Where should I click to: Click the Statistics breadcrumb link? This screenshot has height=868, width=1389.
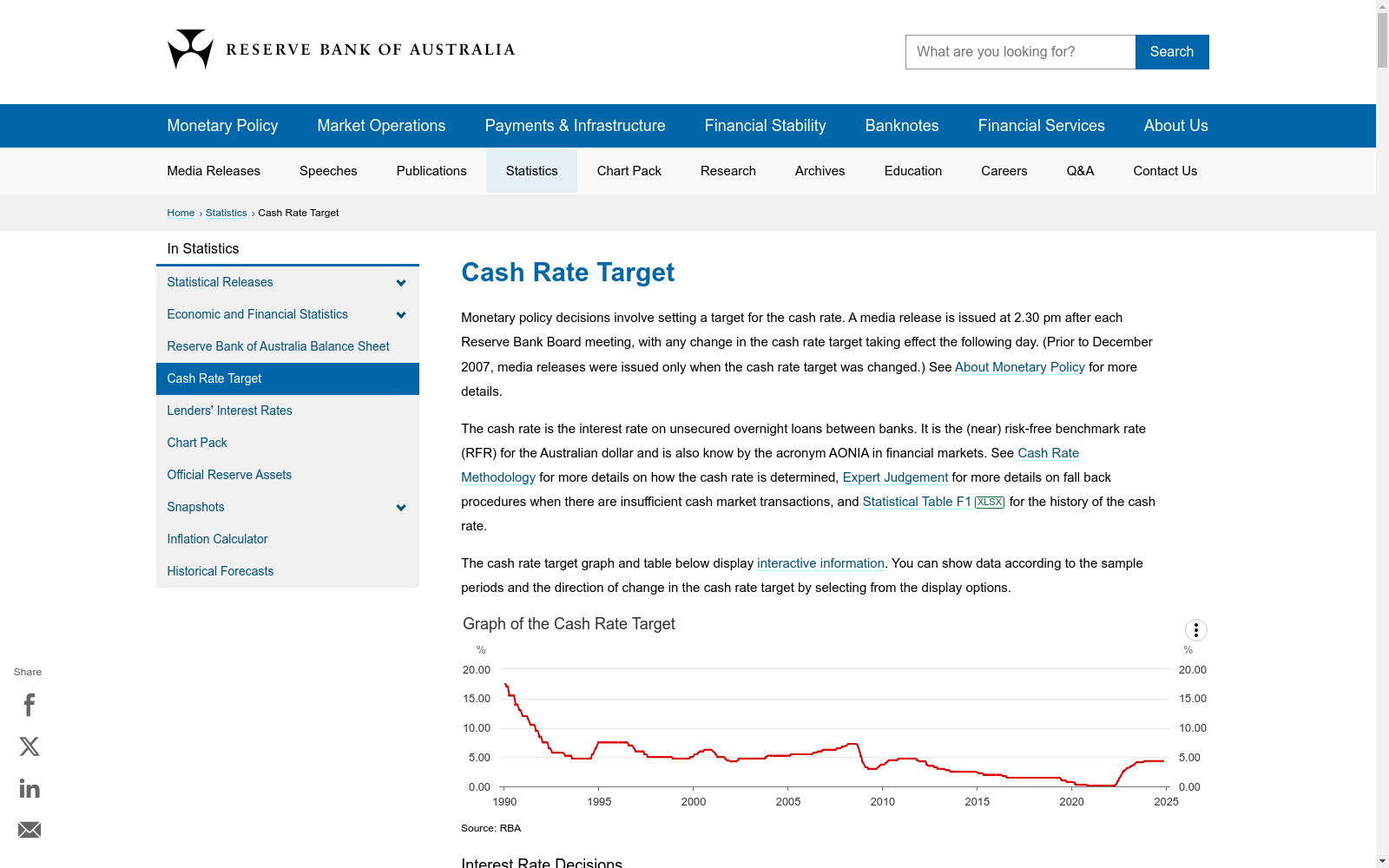pos(226,213)
